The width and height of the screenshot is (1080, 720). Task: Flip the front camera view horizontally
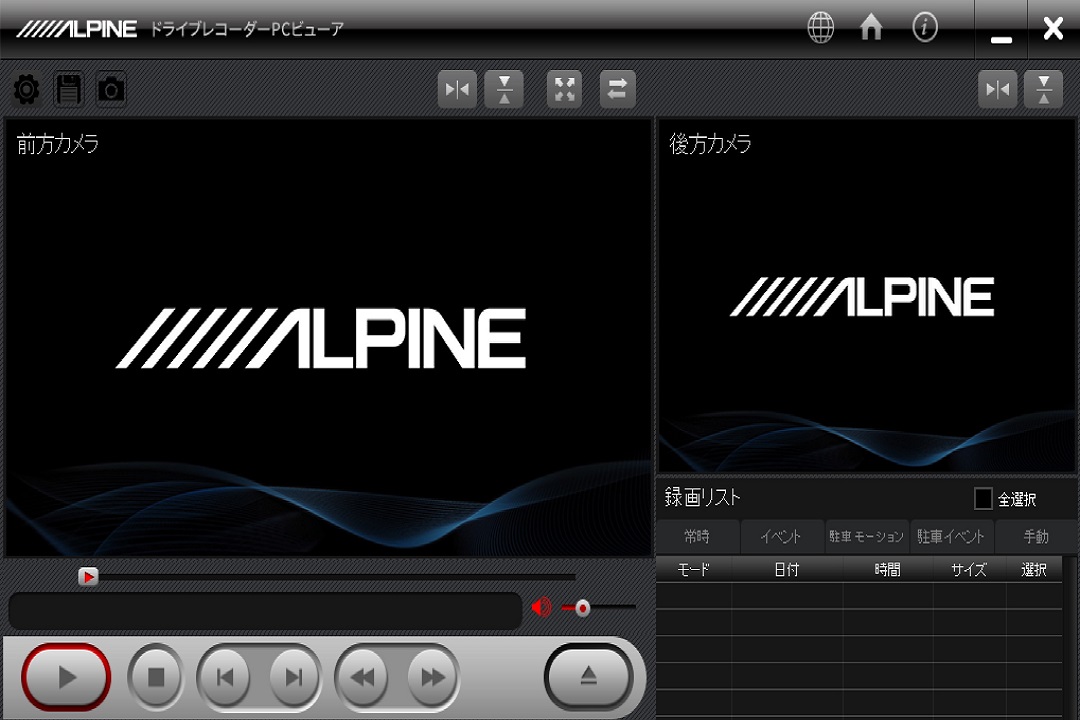[x=457, y=89]
